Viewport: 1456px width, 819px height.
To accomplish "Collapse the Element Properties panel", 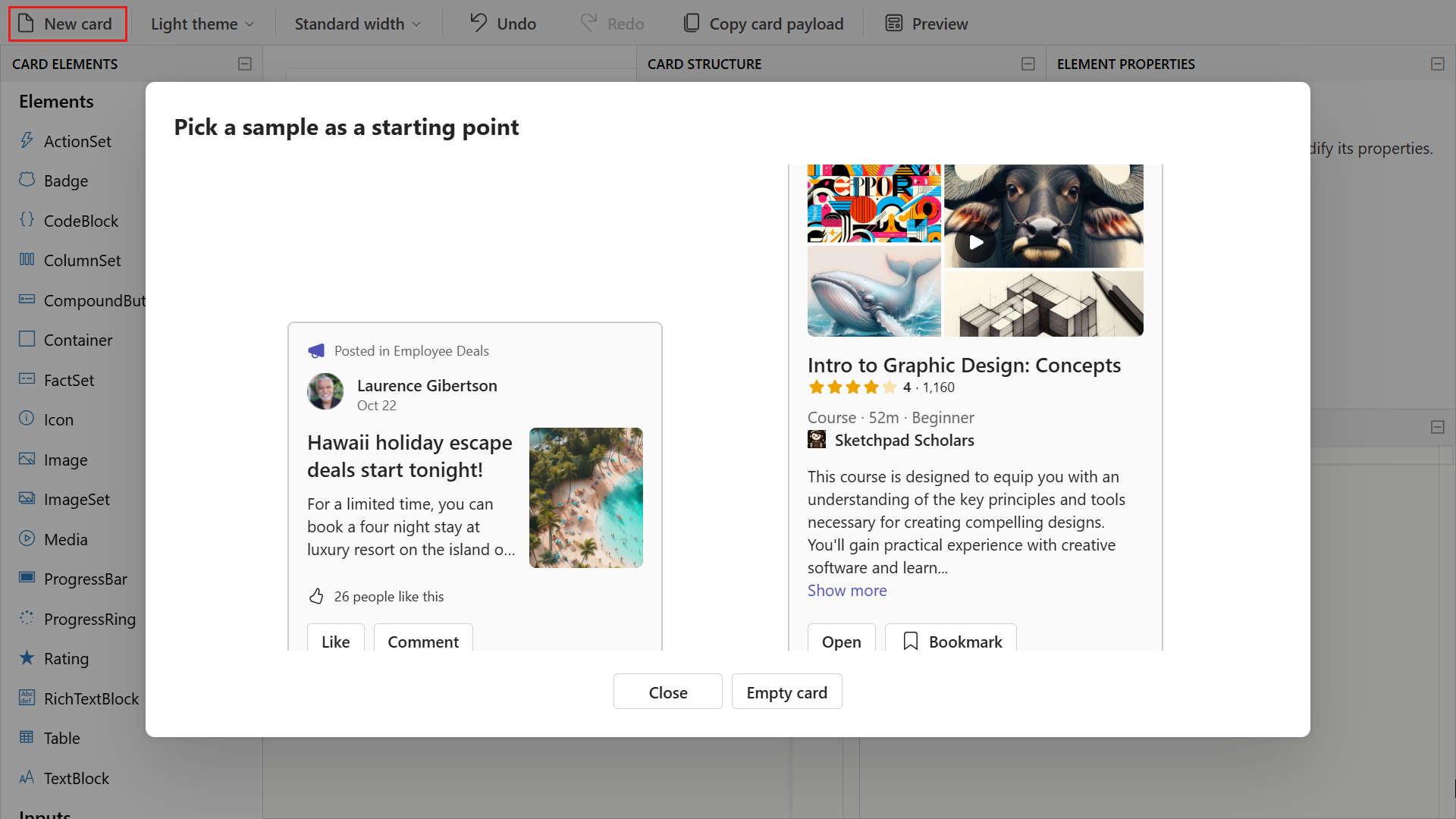I will click(1438, 64).
